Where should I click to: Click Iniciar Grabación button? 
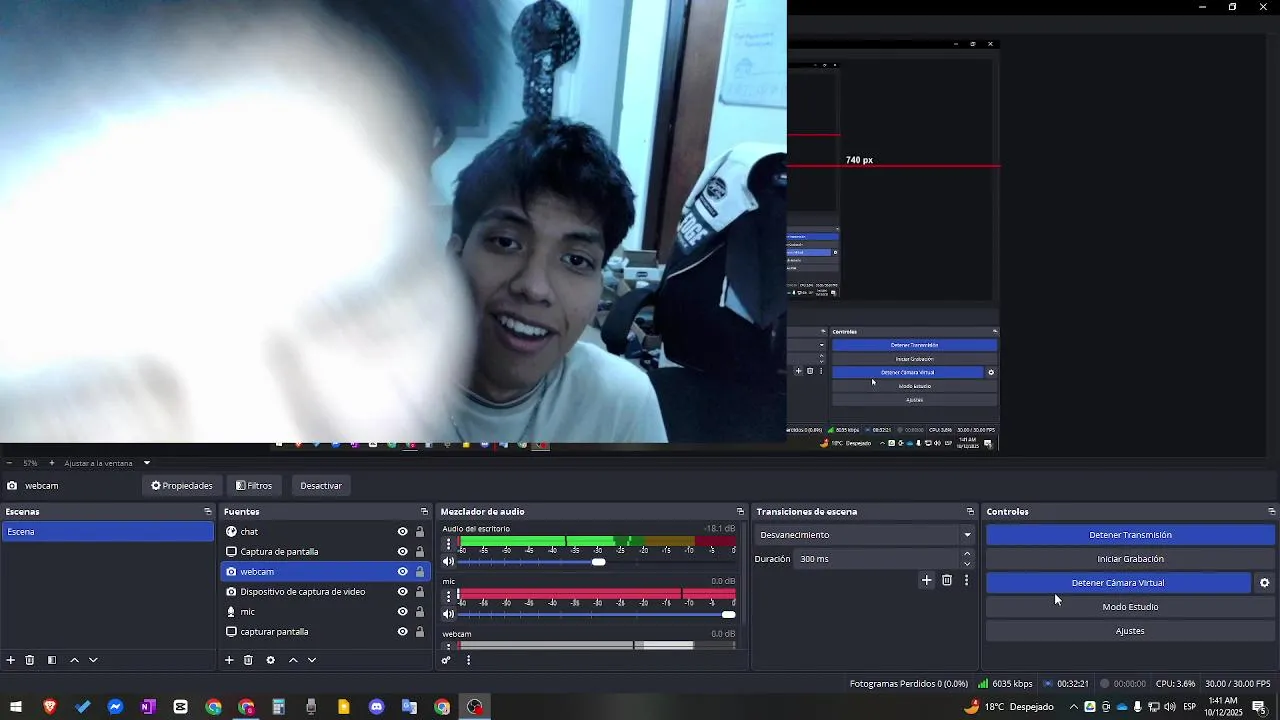click(x=1130, y=559)
